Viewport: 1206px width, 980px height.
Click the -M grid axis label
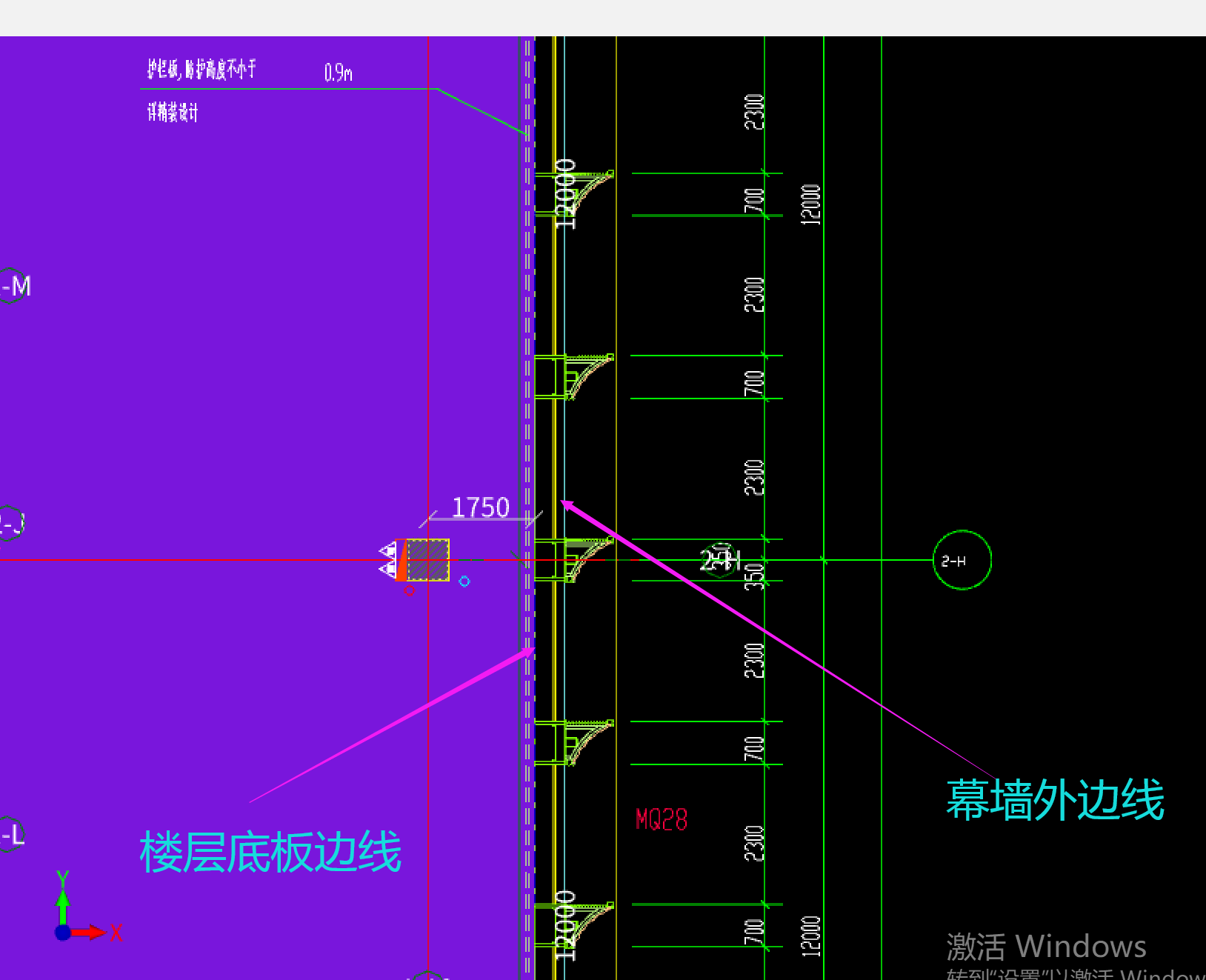point(16,286)
